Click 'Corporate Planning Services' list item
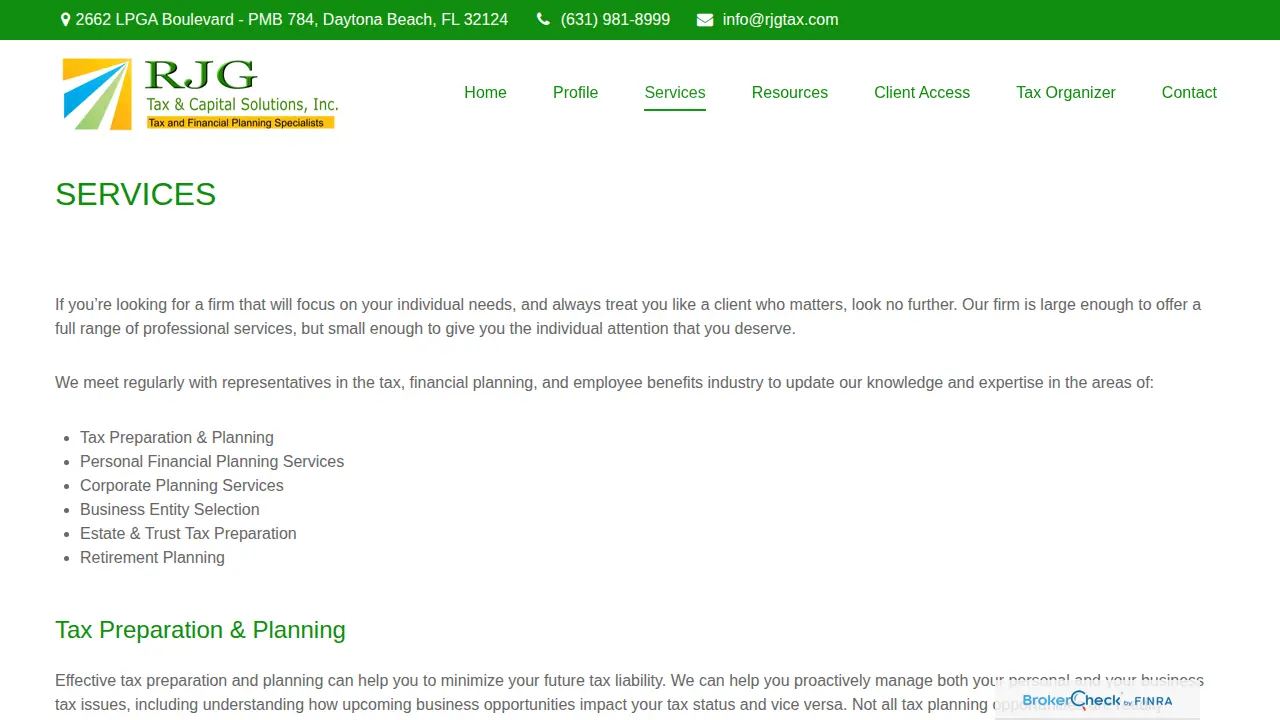This screenshot has height=720, width=1280. 182,485
